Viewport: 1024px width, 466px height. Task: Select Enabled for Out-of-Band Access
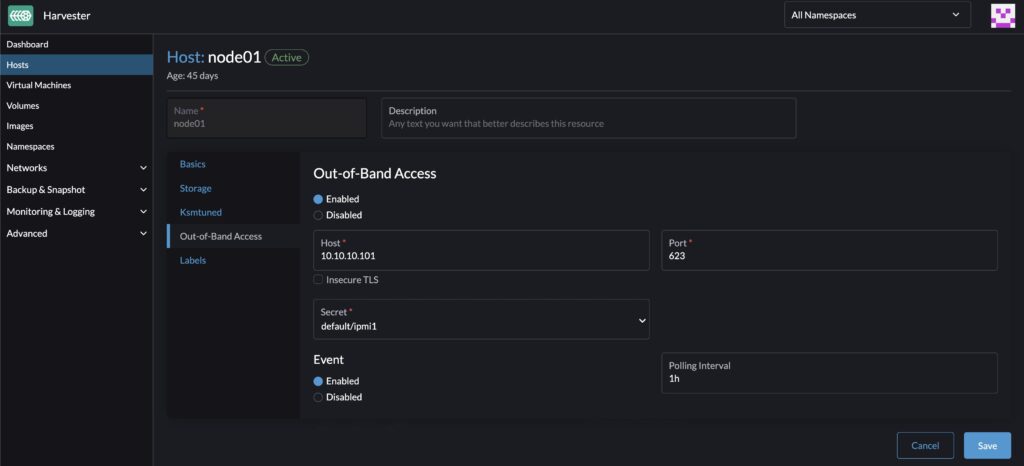[319, 199]
